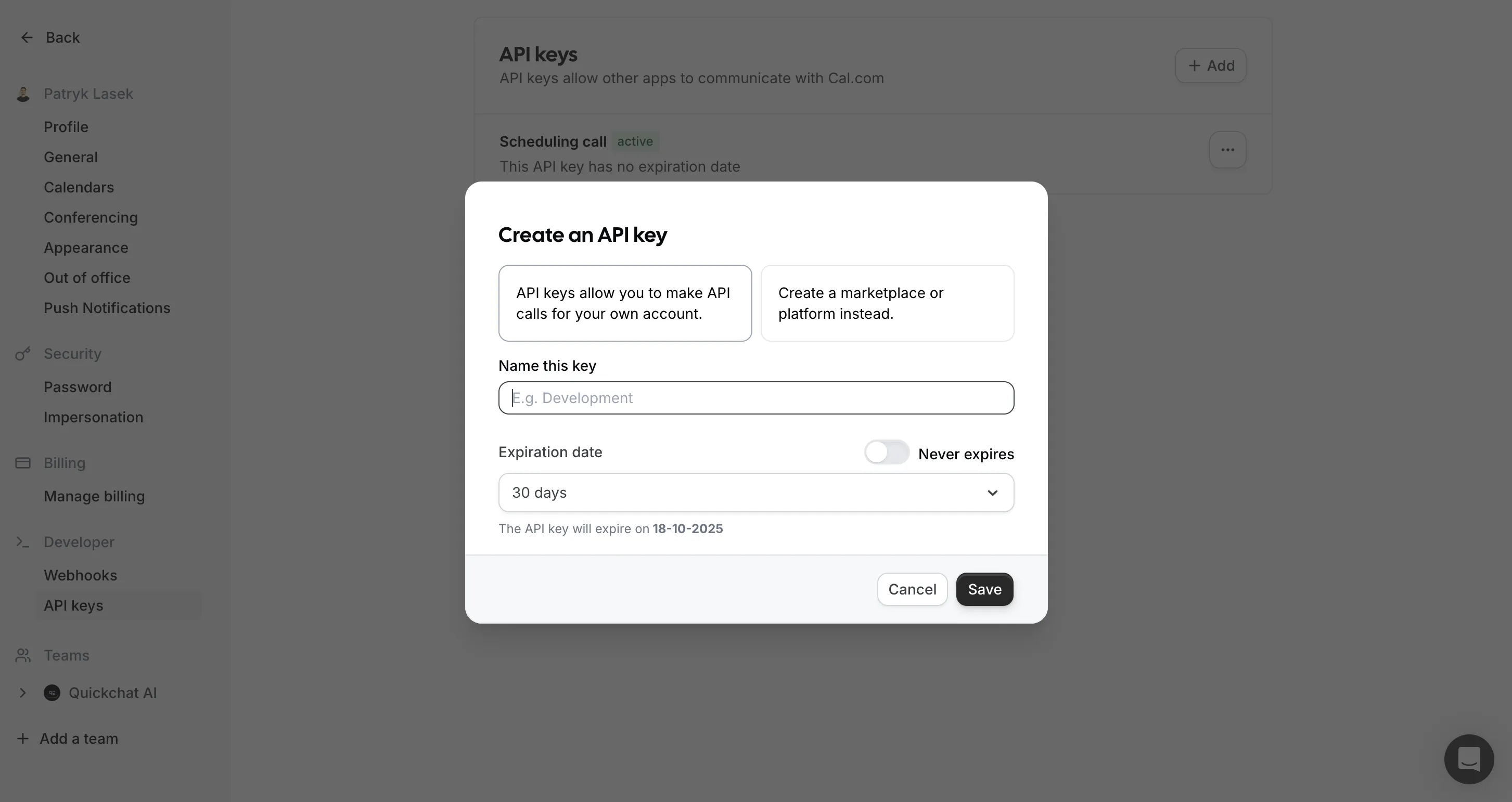This screenshot has height=802, width=1512.
Task: Enable the Never expires toggle
Action: (x=886, y=452)
